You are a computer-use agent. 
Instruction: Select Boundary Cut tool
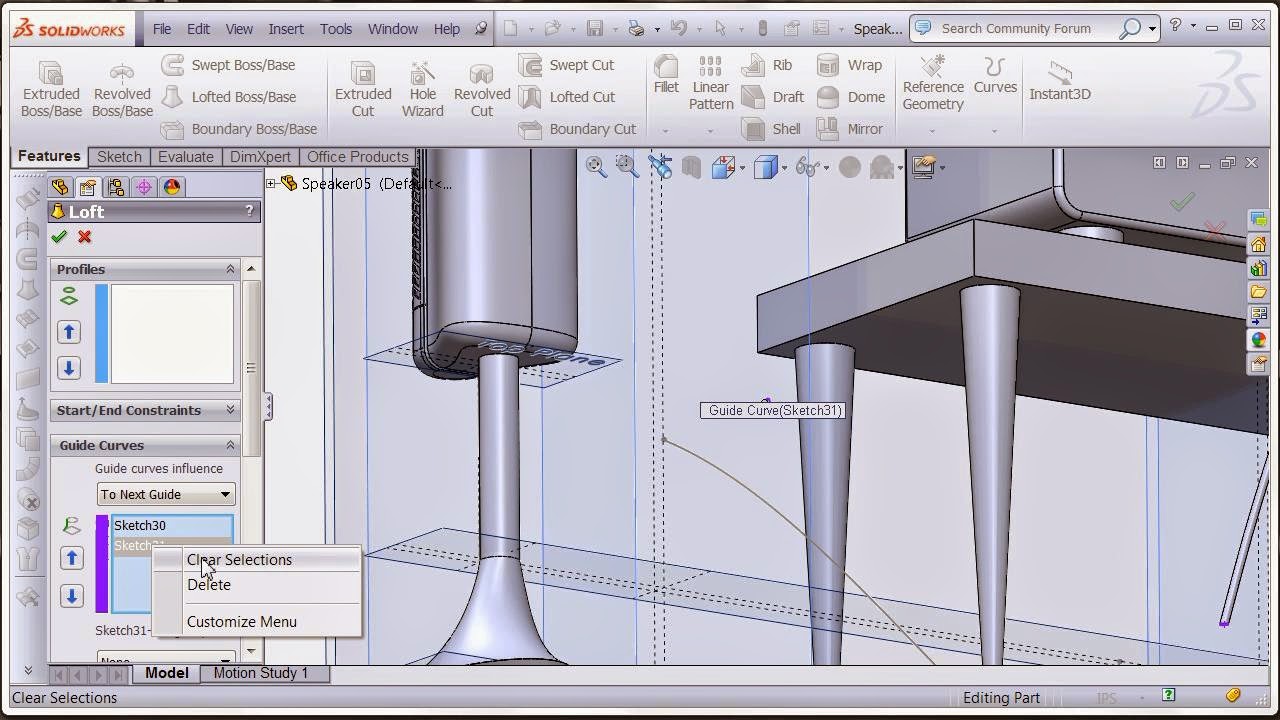[x=578, y=129]
